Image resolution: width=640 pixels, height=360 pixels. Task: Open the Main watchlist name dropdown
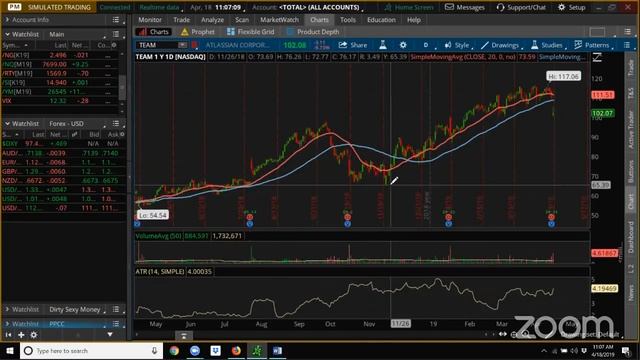tap(77, 34)
